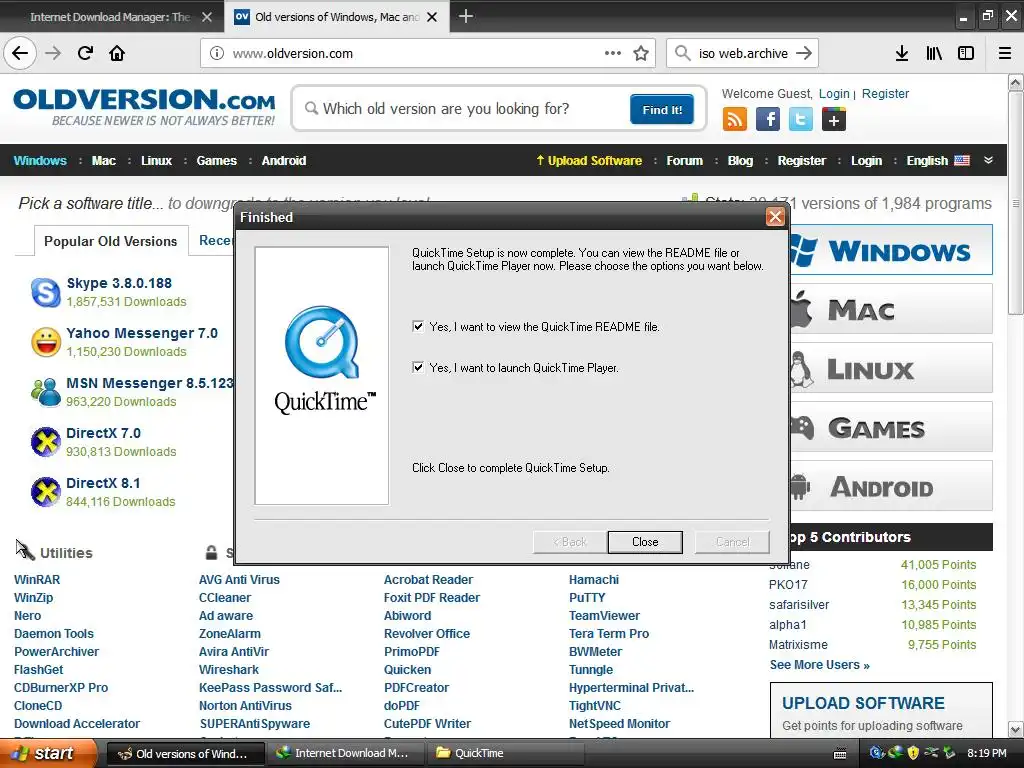Open See More Users link
Screen dimensions: 1024x768
820,664
